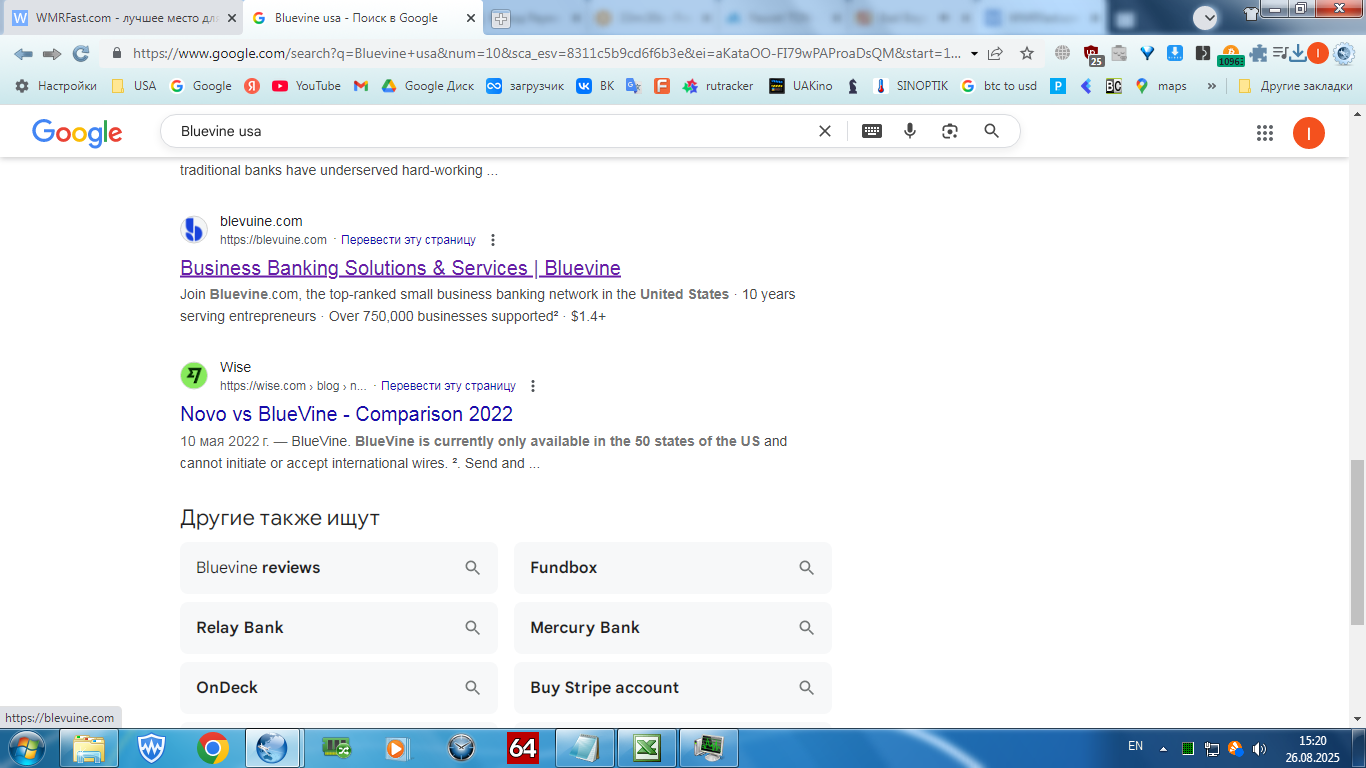Open the media playlist control icon

tap(1281, 54)
